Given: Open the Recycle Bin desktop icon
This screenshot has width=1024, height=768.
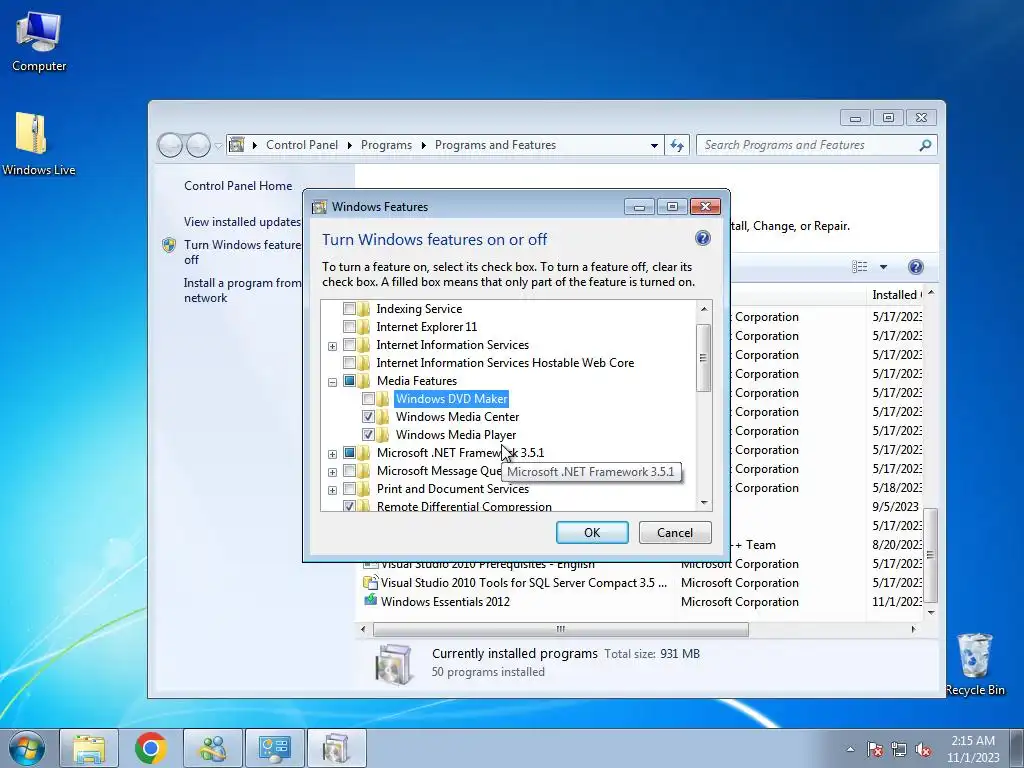Looking at the screenshot, I should pos(974,664).
